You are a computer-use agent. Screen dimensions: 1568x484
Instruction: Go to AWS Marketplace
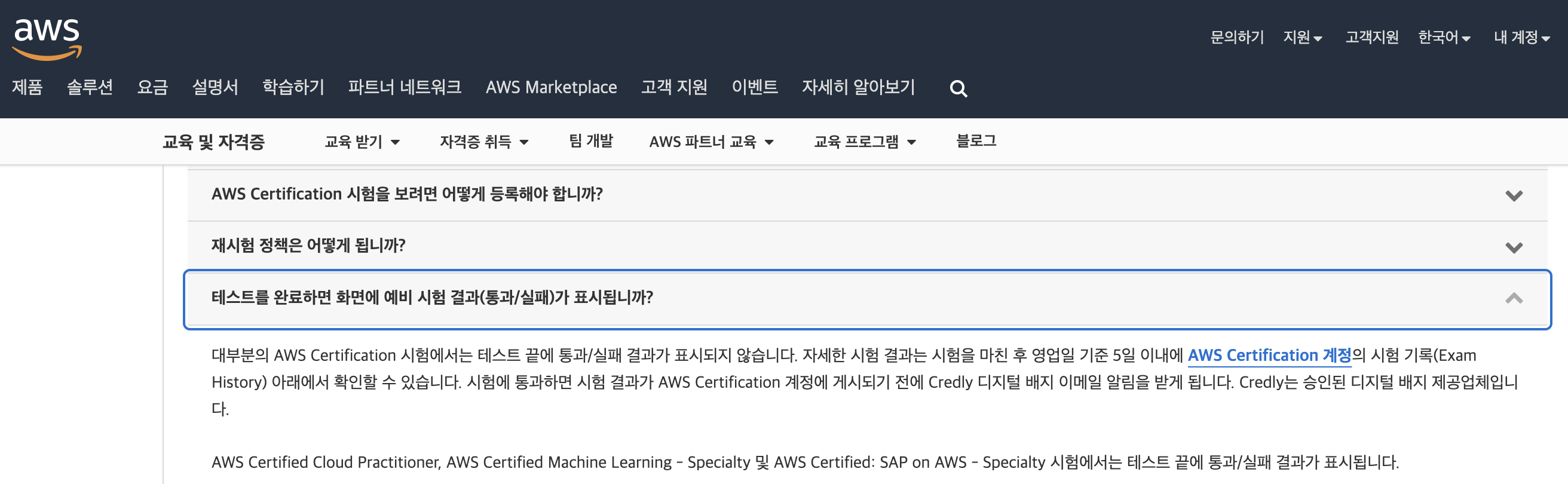(x=551, y=87)
